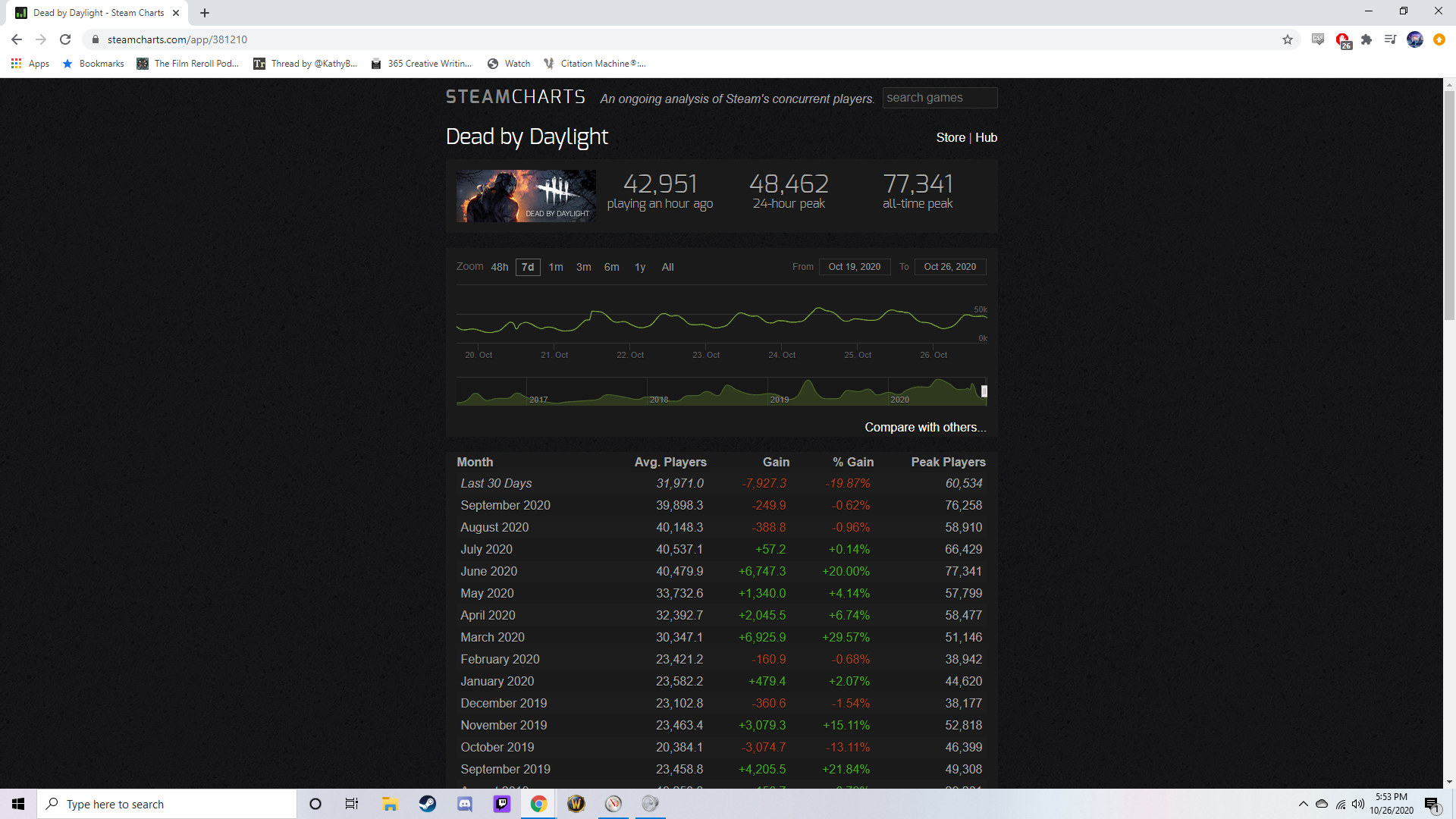Set chart zoom to 3m

(584, 267)
